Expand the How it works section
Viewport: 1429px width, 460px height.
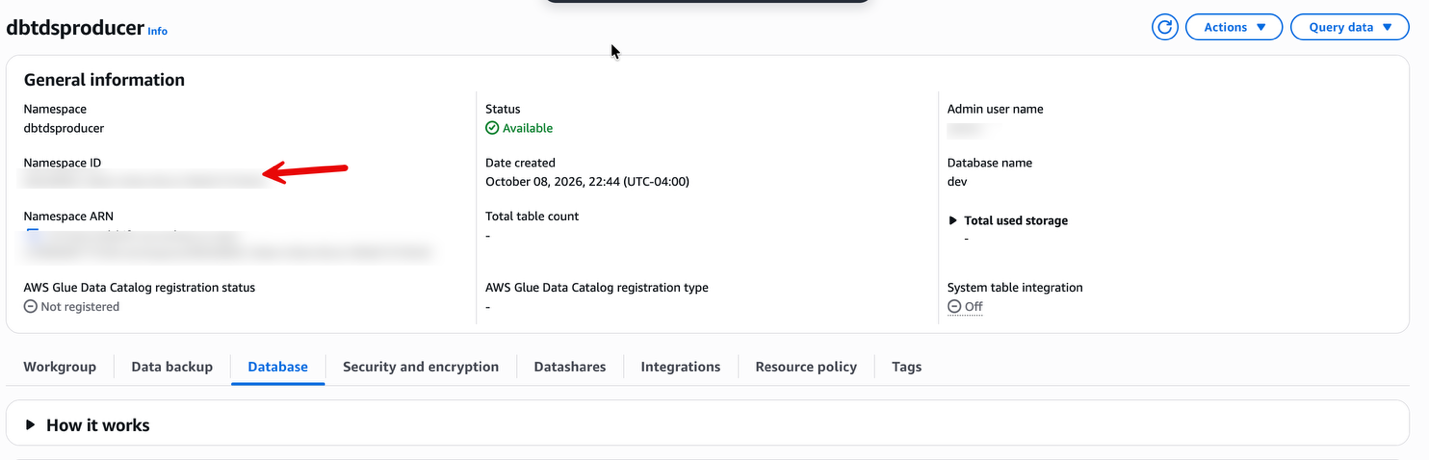88,425
